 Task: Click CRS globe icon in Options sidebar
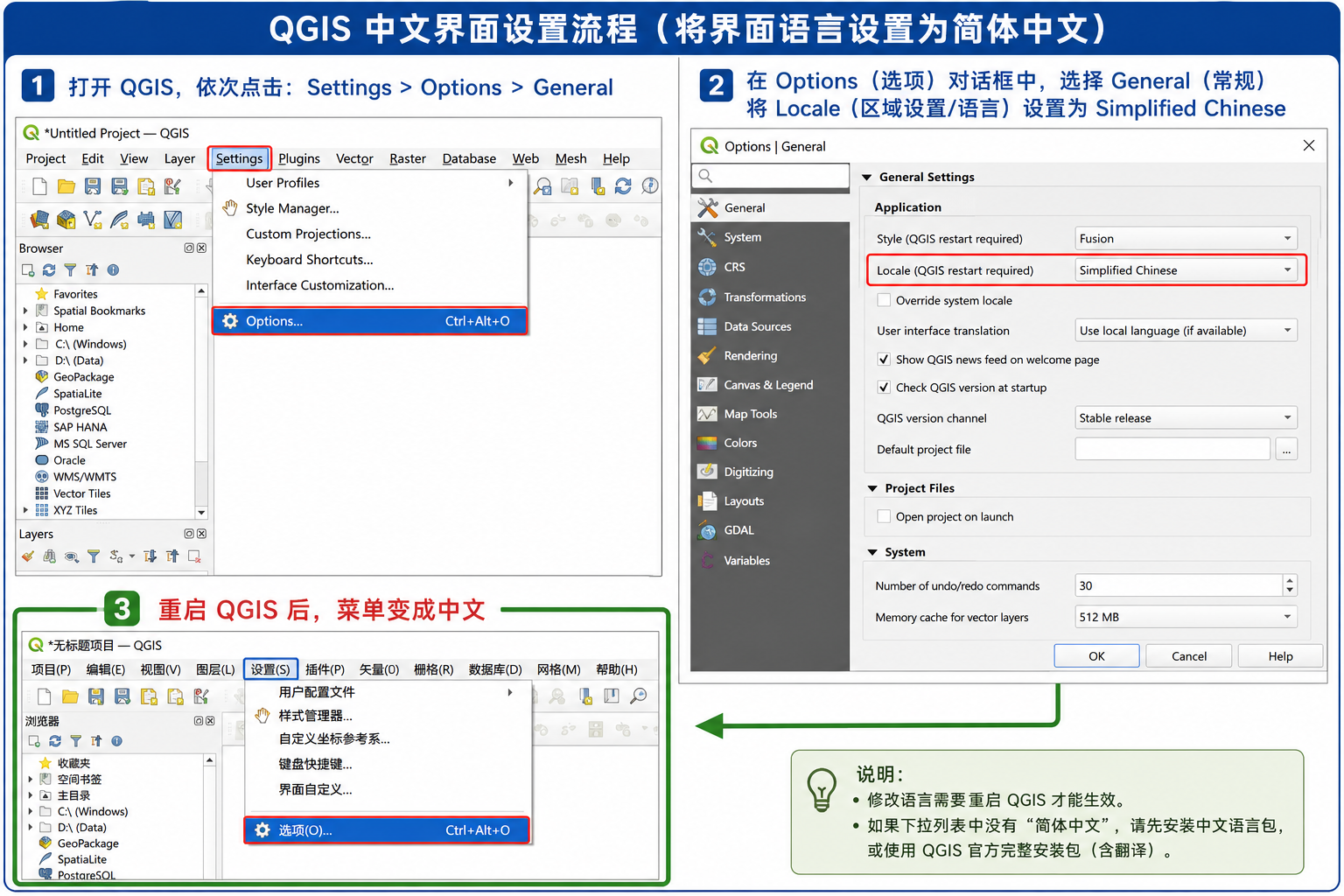click(707, 267)
